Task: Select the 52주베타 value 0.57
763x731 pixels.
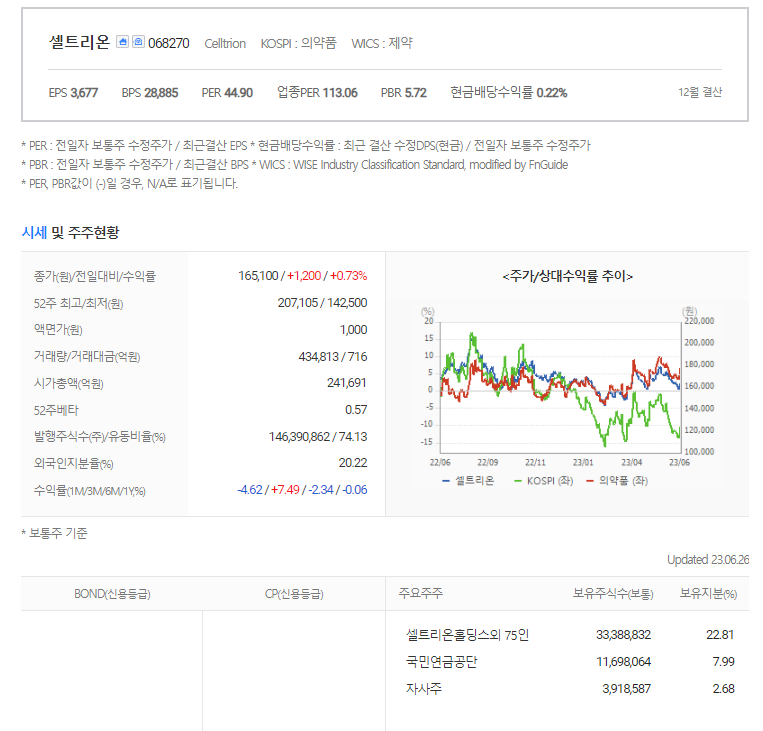Action: [356, 410]
